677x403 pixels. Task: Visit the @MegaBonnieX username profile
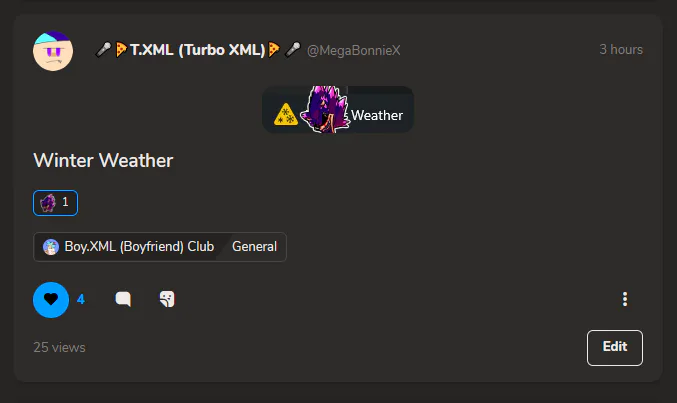(x=354, y=51)
